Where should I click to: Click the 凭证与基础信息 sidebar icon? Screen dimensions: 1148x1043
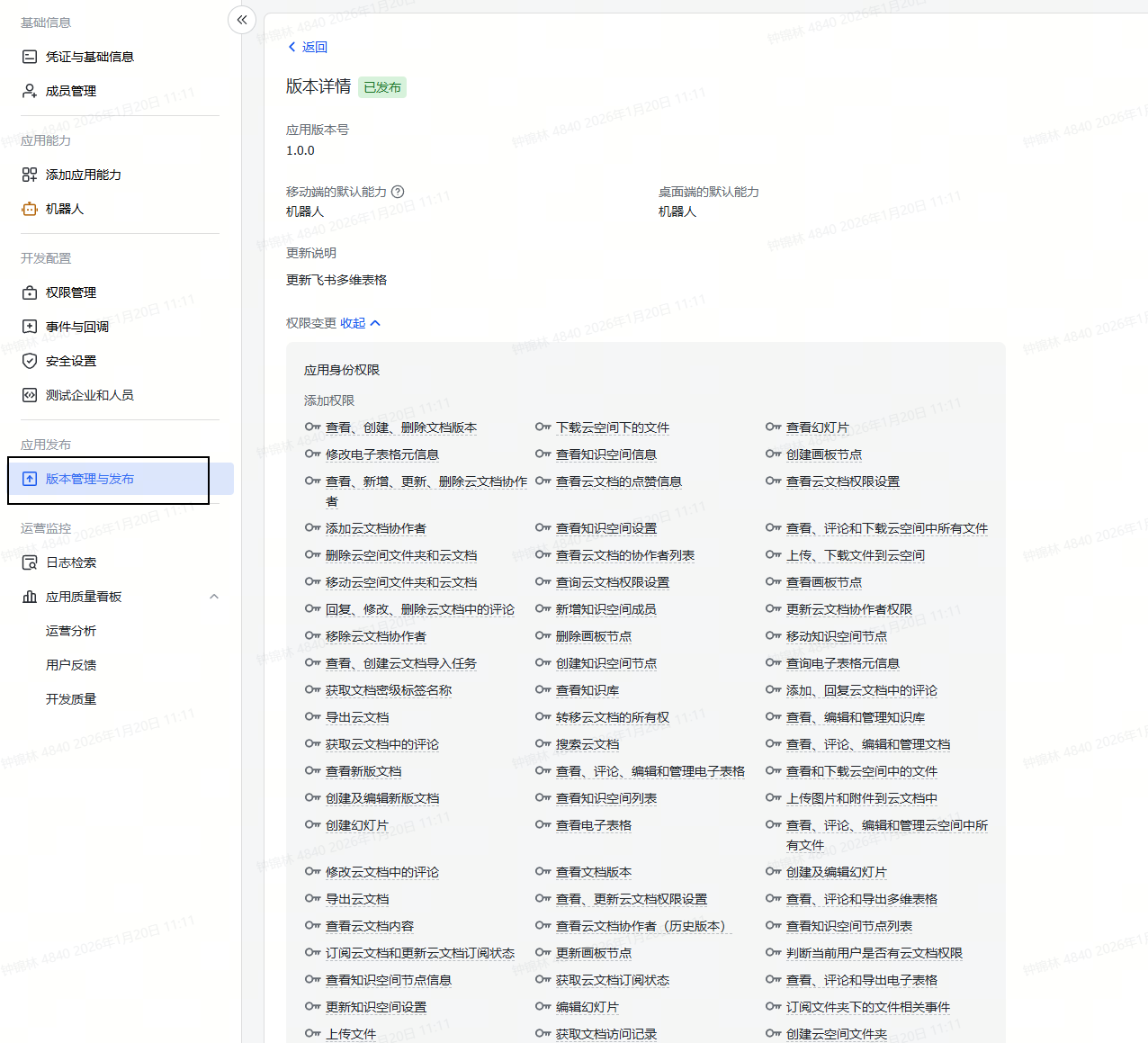pos(30,57)
